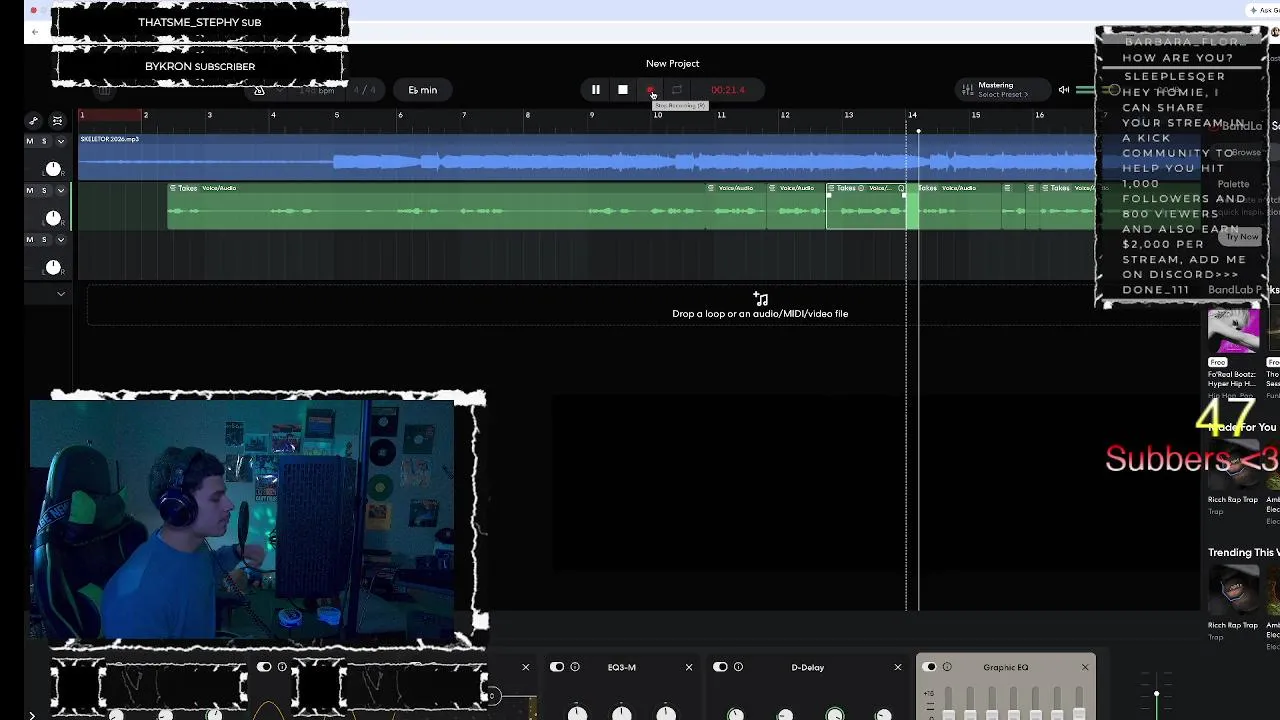Solo the Voice/Audio track
The image size is (1280, 720).
(x=44, y=190)
